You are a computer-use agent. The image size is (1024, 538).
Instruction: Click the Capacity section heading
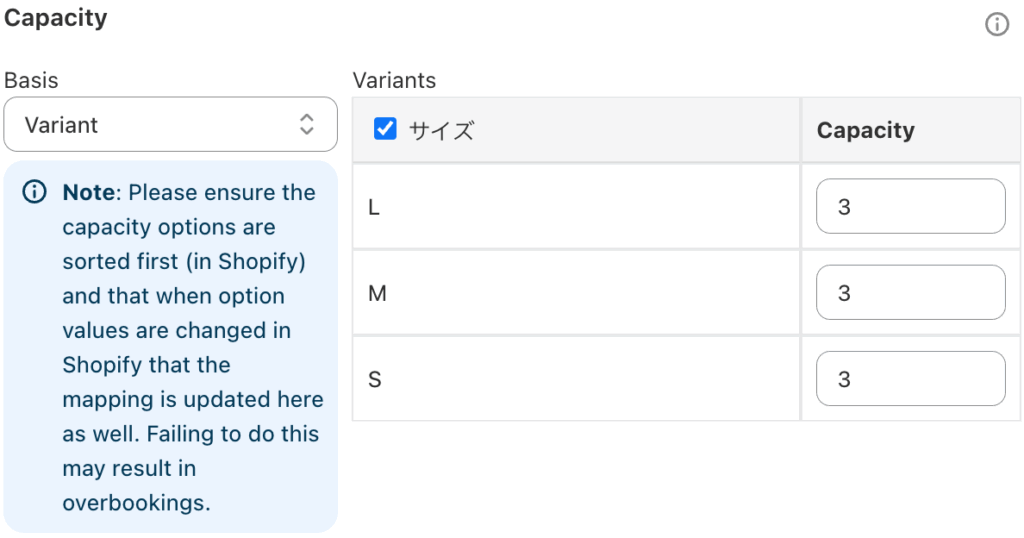tap(56, 18)
